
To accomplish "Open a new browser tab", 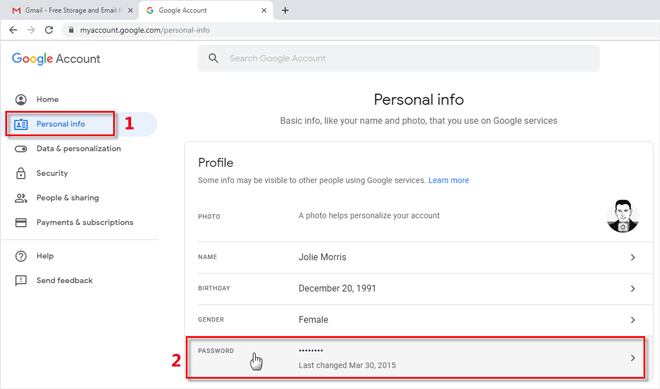I will 285,10.
